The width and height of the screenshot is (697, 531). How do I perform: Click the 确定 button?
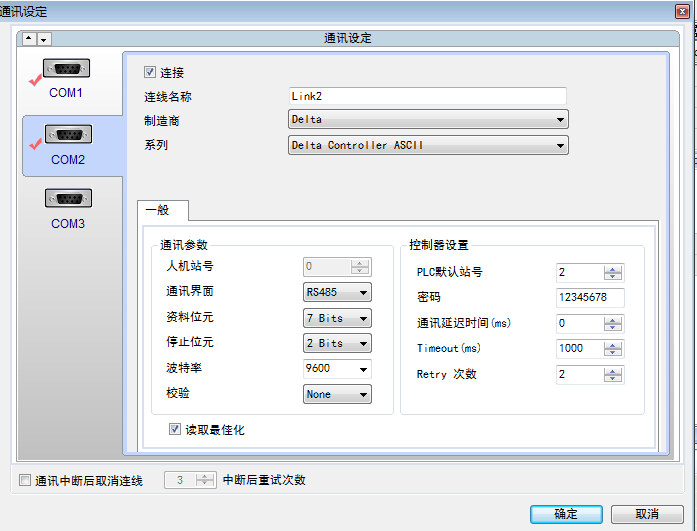(x=566, y=514)
